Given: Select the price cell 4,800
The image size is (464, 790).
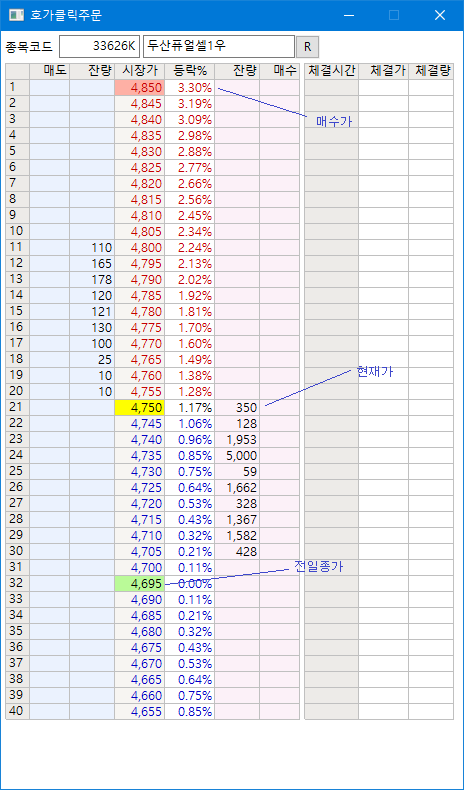Looking at the screenshot, I should [140, 248].
